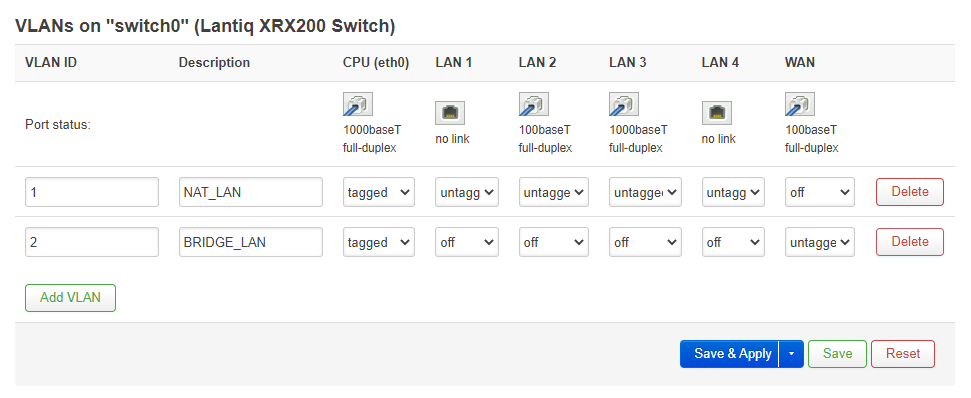Click the LAN 4 no link port icon

coord(716,113)
